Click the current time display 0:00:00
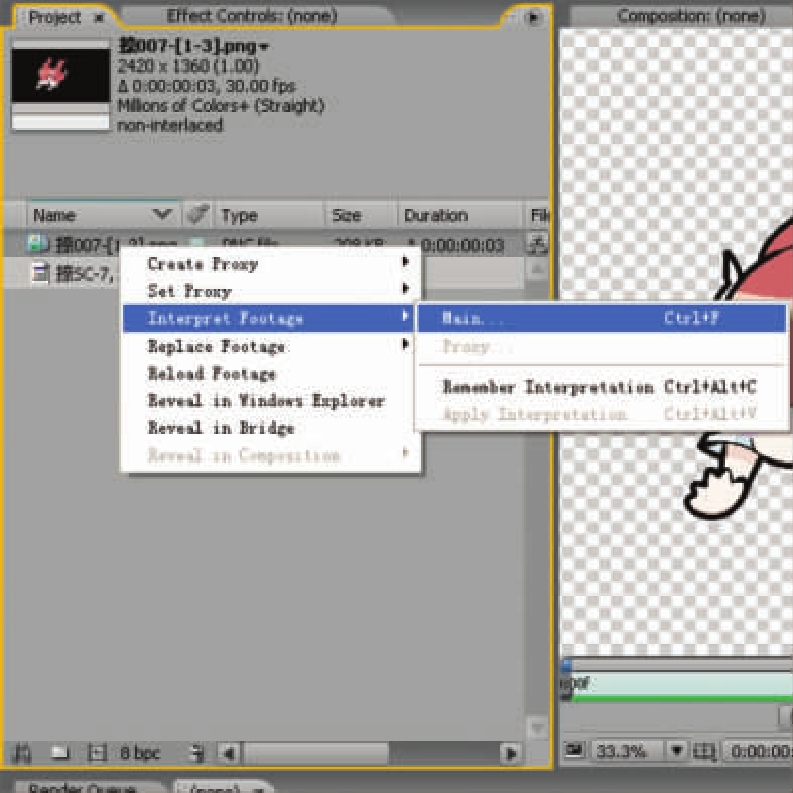The height and width of the screenshot is (793, 793). point(759,751)
